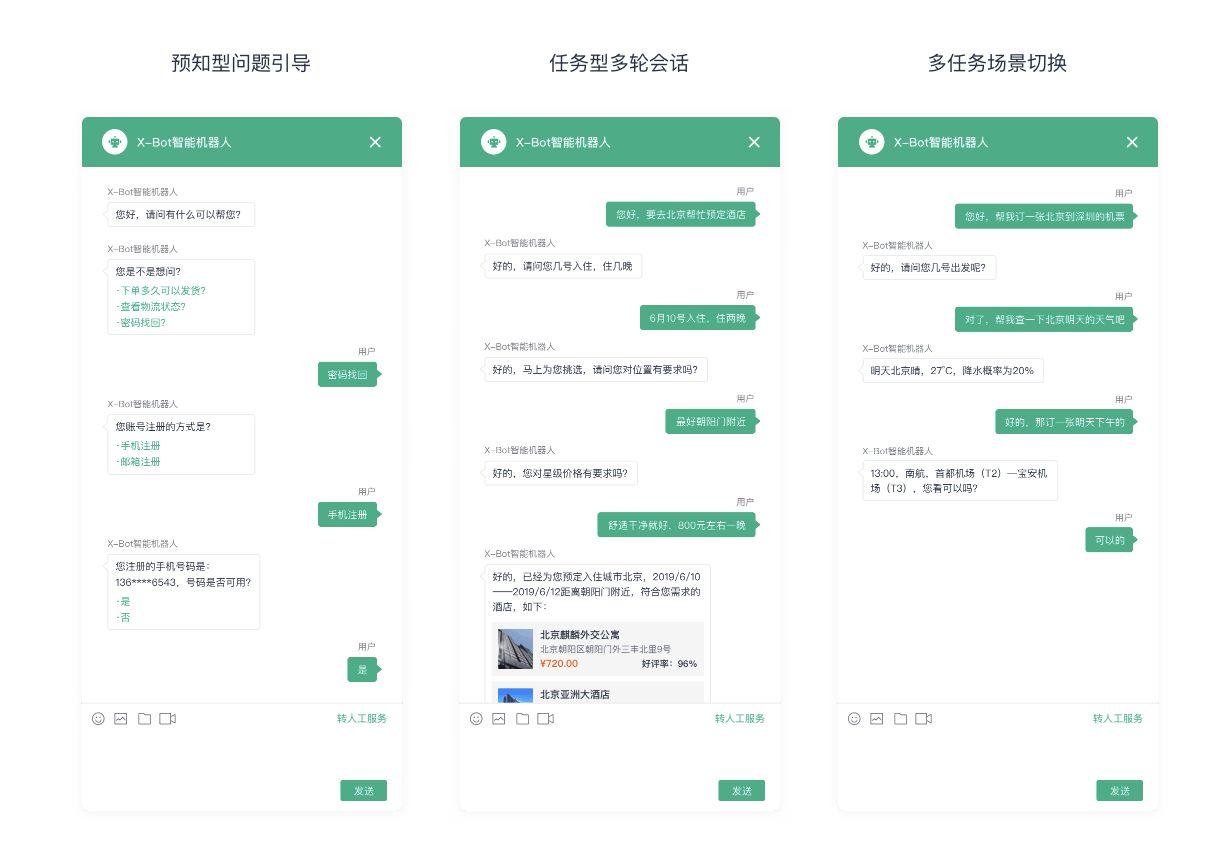Pick the 邮箱注册 option in the bot reply

pos(138,462)
